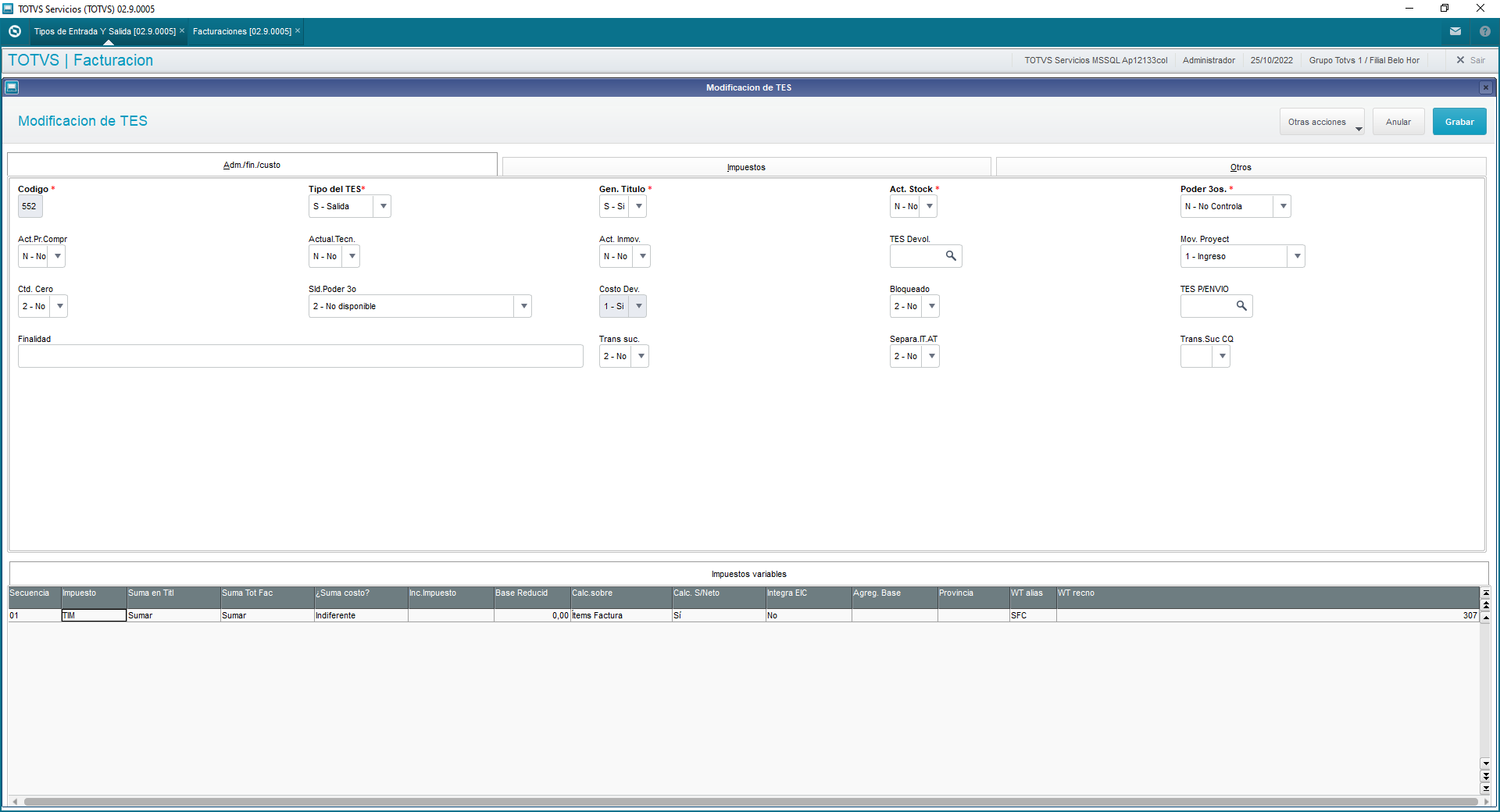
Task: Click the single-down arrow in tax grid
Action: [x=1486, y=764]
